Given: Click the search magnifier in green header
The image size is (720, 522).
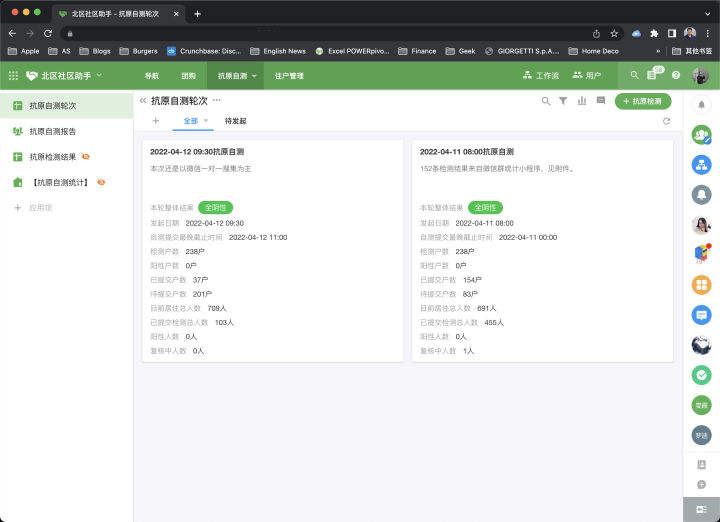Looking at the screenshot, I should click(x=634, y=76).
